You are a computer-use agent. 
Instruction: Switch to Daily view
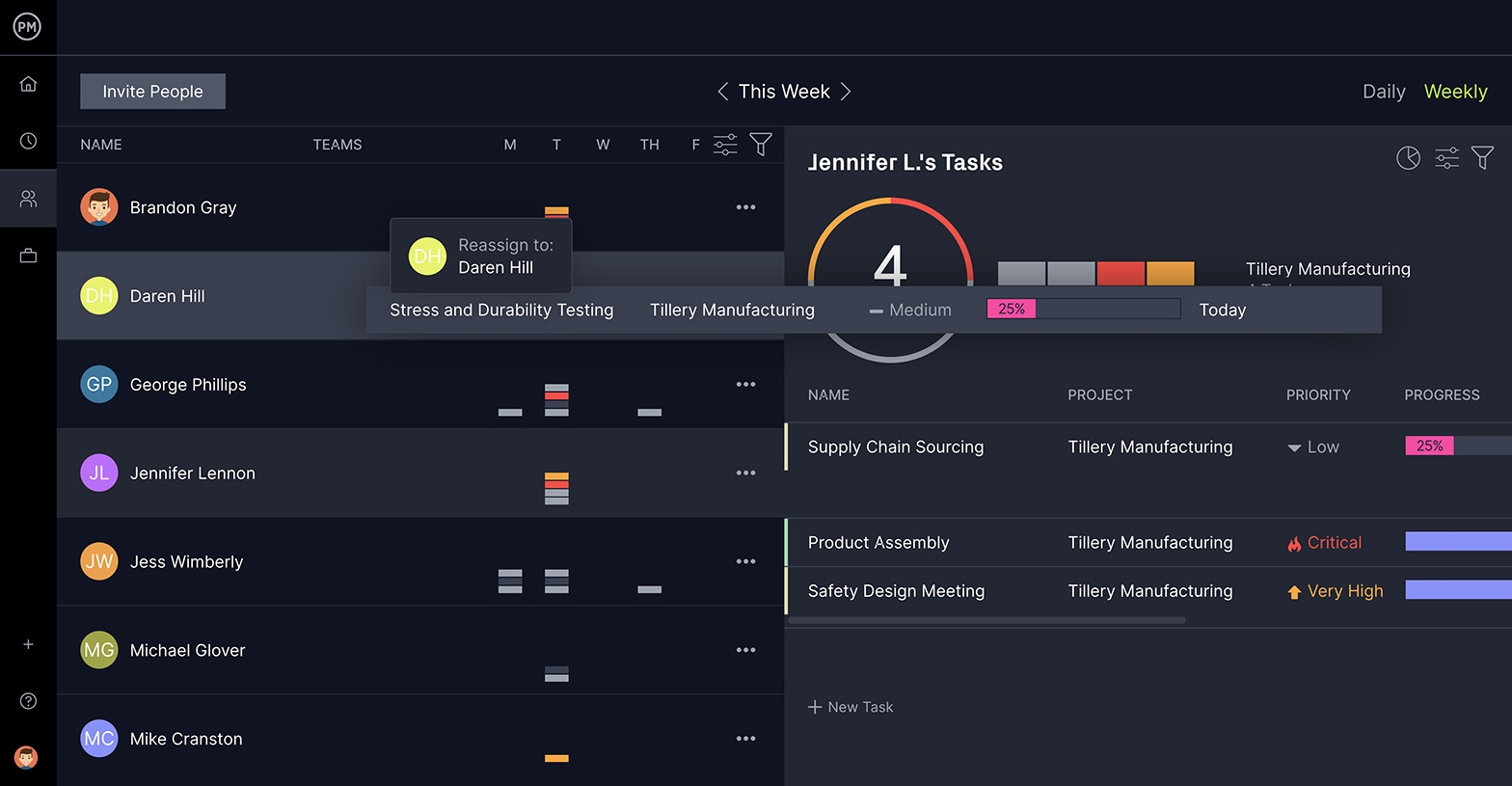[x=1383, y=92]
